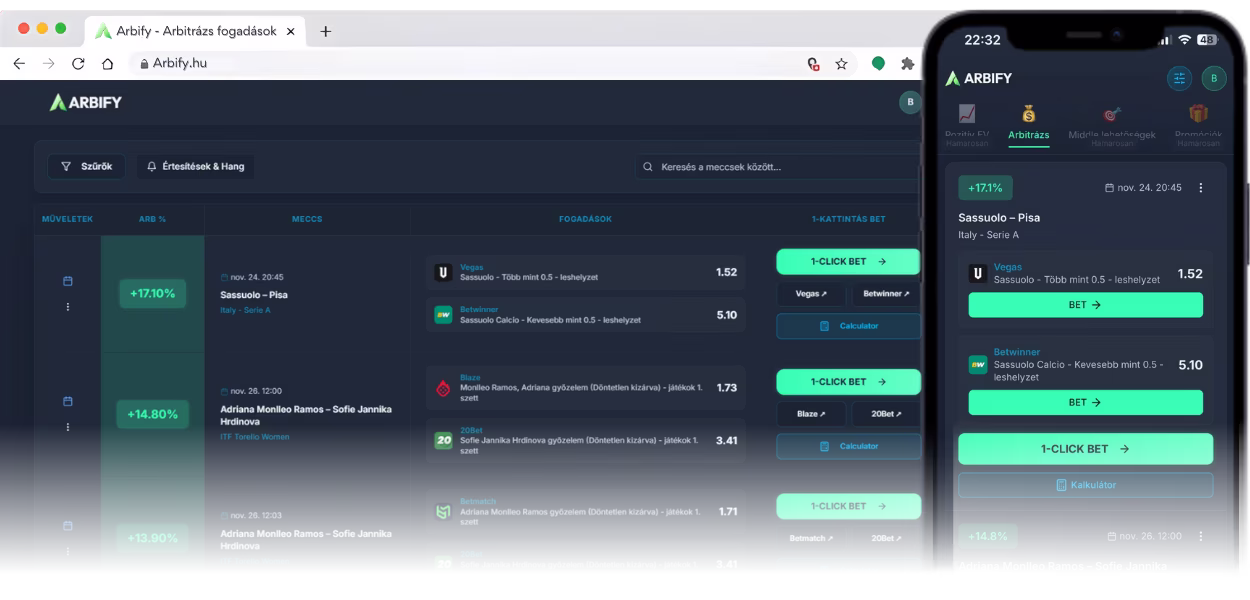Open Calculator for the +14.80% row
The height and width of the screenshot is (600, 1250).
point(847,446)
